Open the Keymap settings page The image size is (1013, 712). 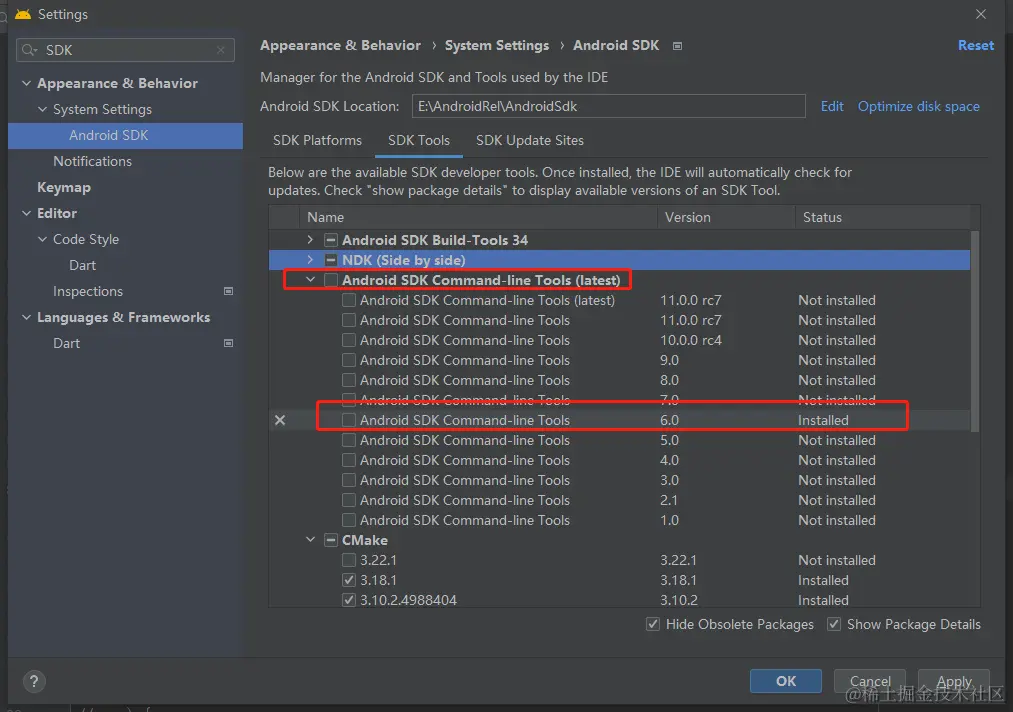64,187
